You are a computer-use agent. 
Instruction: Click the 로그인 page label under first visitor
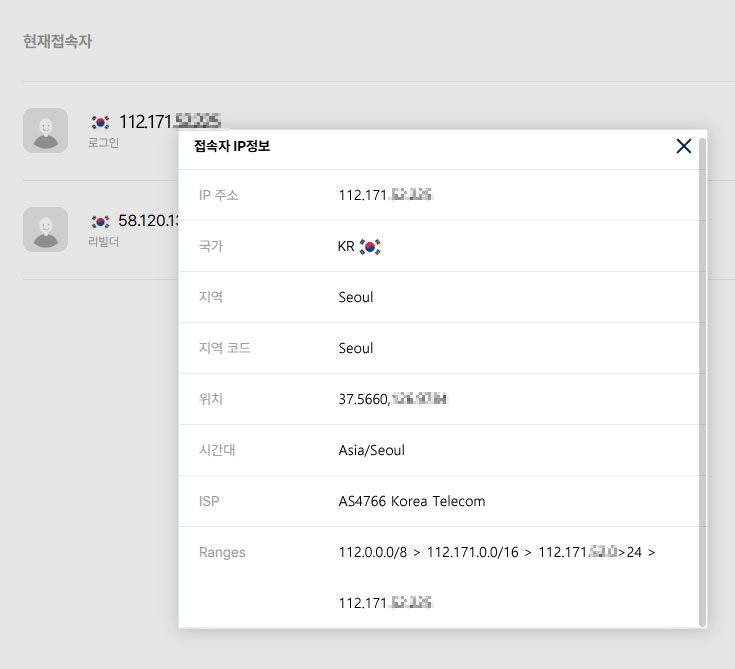pos(103,143)
